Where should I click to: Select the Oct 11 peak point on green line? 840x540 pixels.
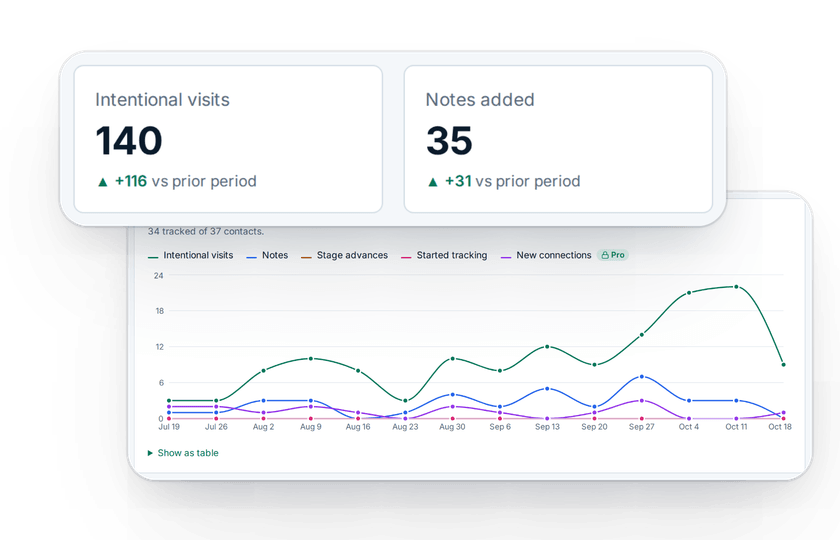click(x=737, y=287)
